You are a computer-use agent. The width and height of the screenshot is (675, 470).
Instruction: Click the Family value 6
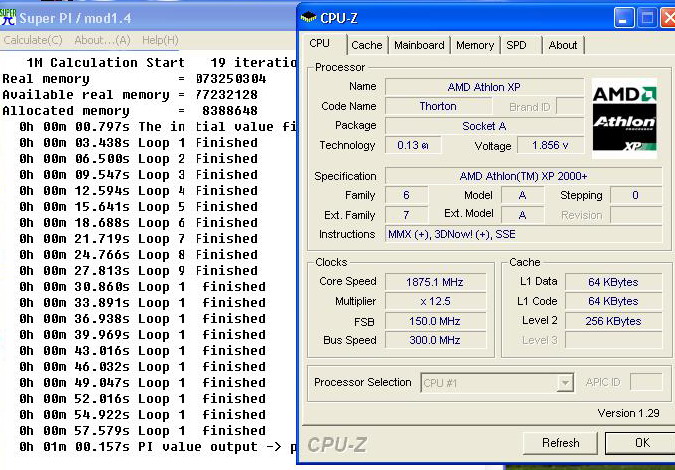coord(406,195)
